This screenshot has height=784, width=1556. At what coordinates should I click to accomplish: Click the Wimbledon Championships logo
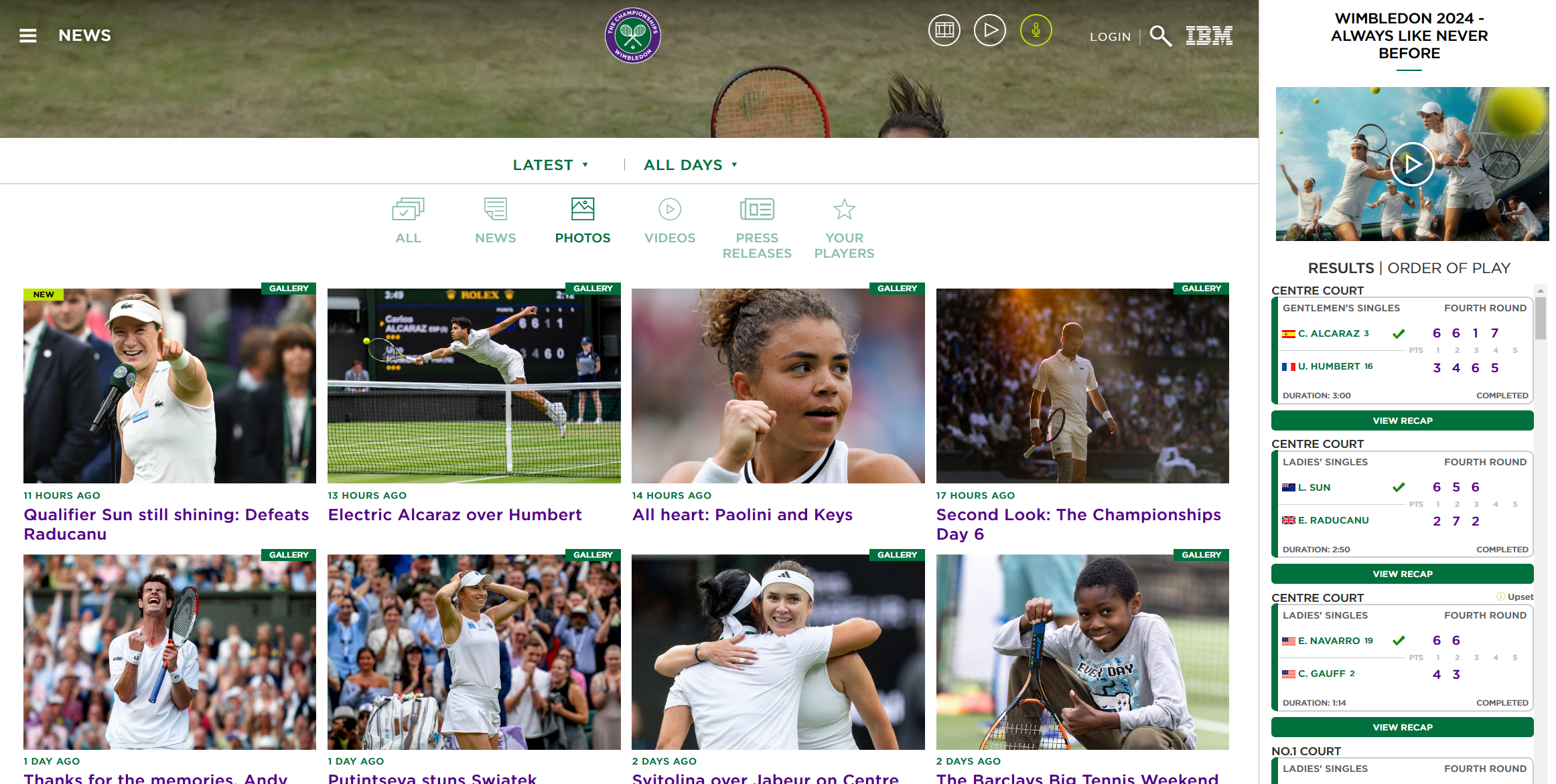(632, 35)
